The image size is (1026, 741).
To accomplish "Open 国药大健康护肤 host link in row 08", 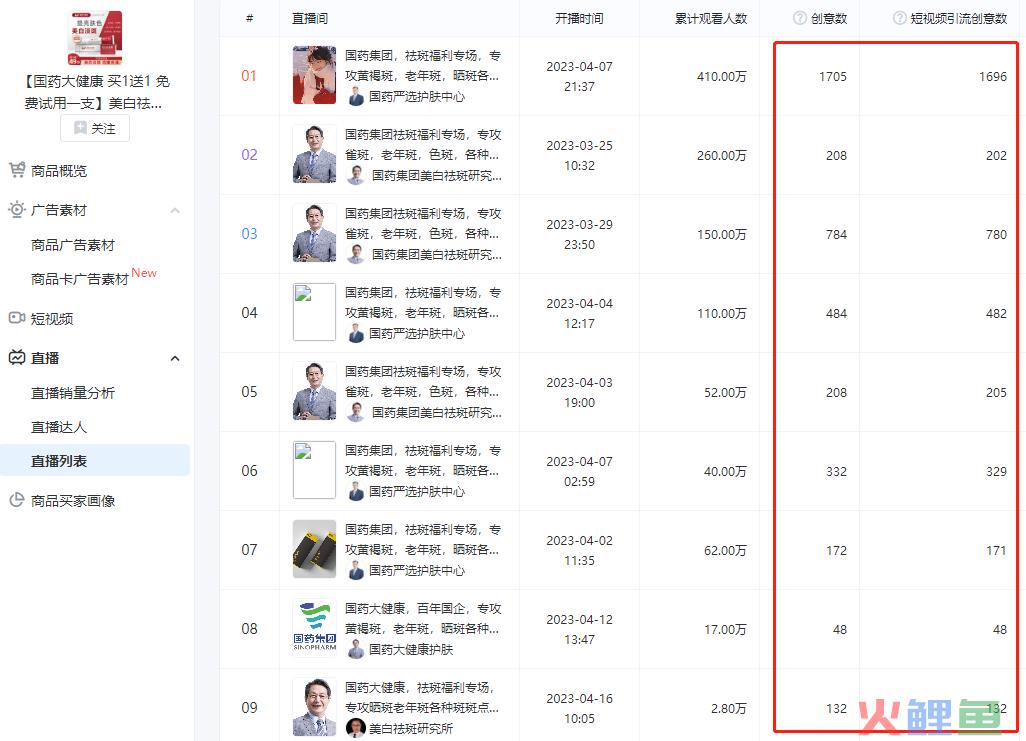I will tap(410, 649).
